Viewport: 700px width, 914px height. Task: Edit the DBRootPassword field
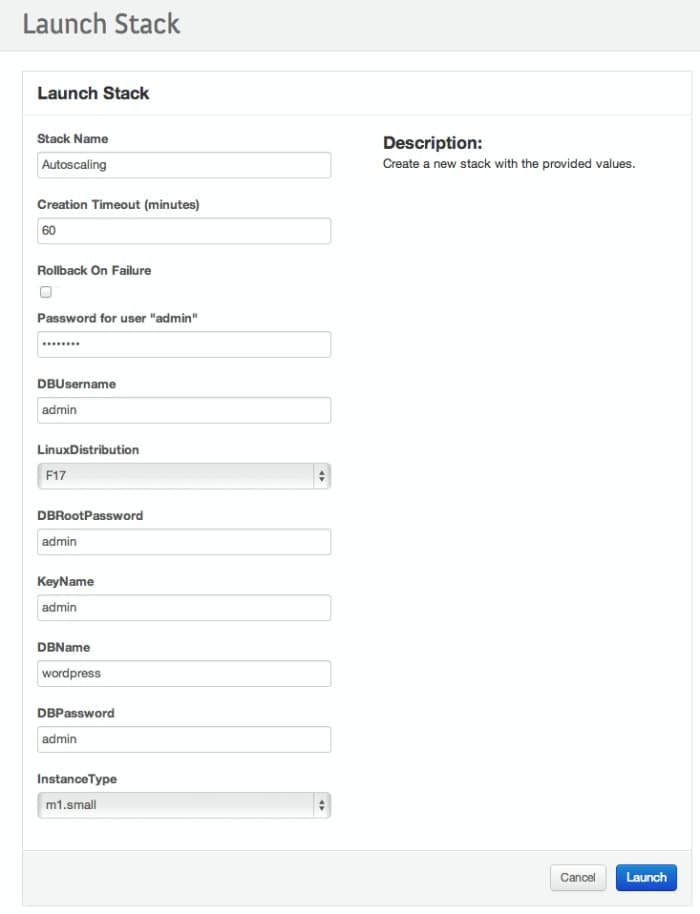(x=183, y=542)
